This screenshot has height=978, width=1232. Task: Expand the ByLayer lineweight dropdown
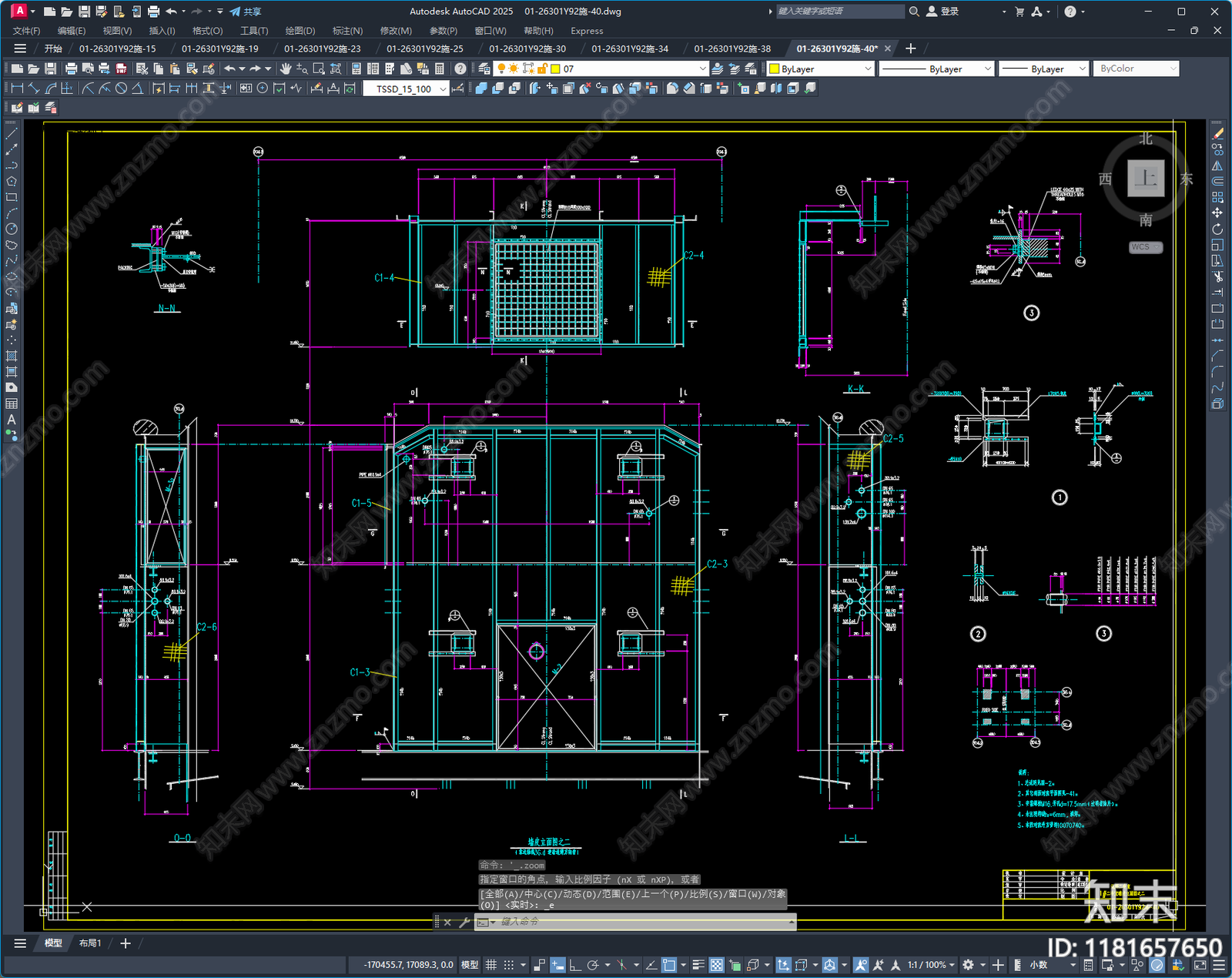point(1082,69)
